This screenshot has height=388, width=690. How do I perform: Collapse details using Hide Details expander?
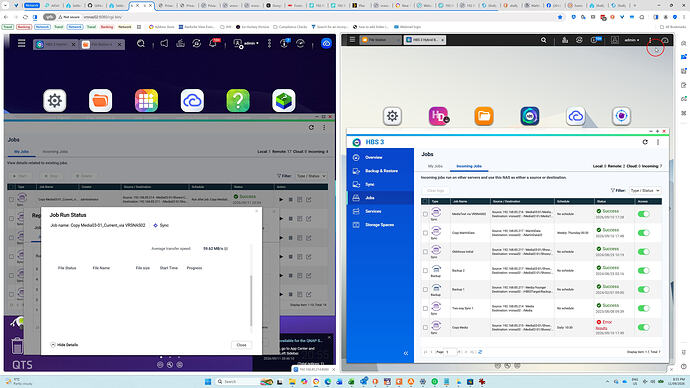(64, 345)
